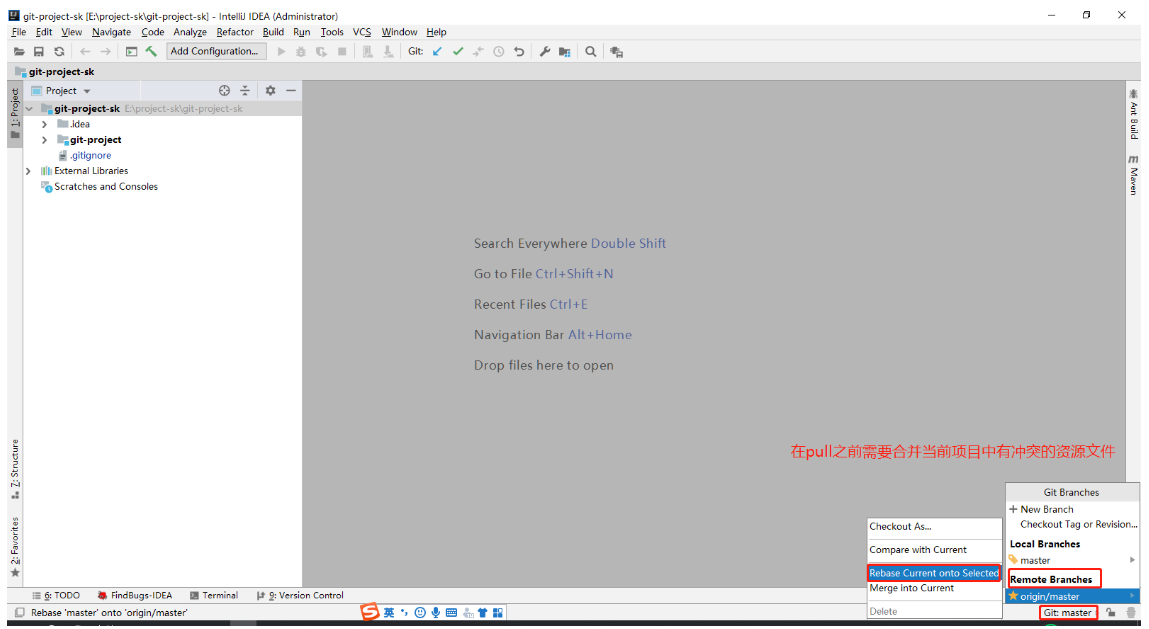Click the Run play icon
The width and height of the screenshot is (1149, 629).
tap(281, 51)
